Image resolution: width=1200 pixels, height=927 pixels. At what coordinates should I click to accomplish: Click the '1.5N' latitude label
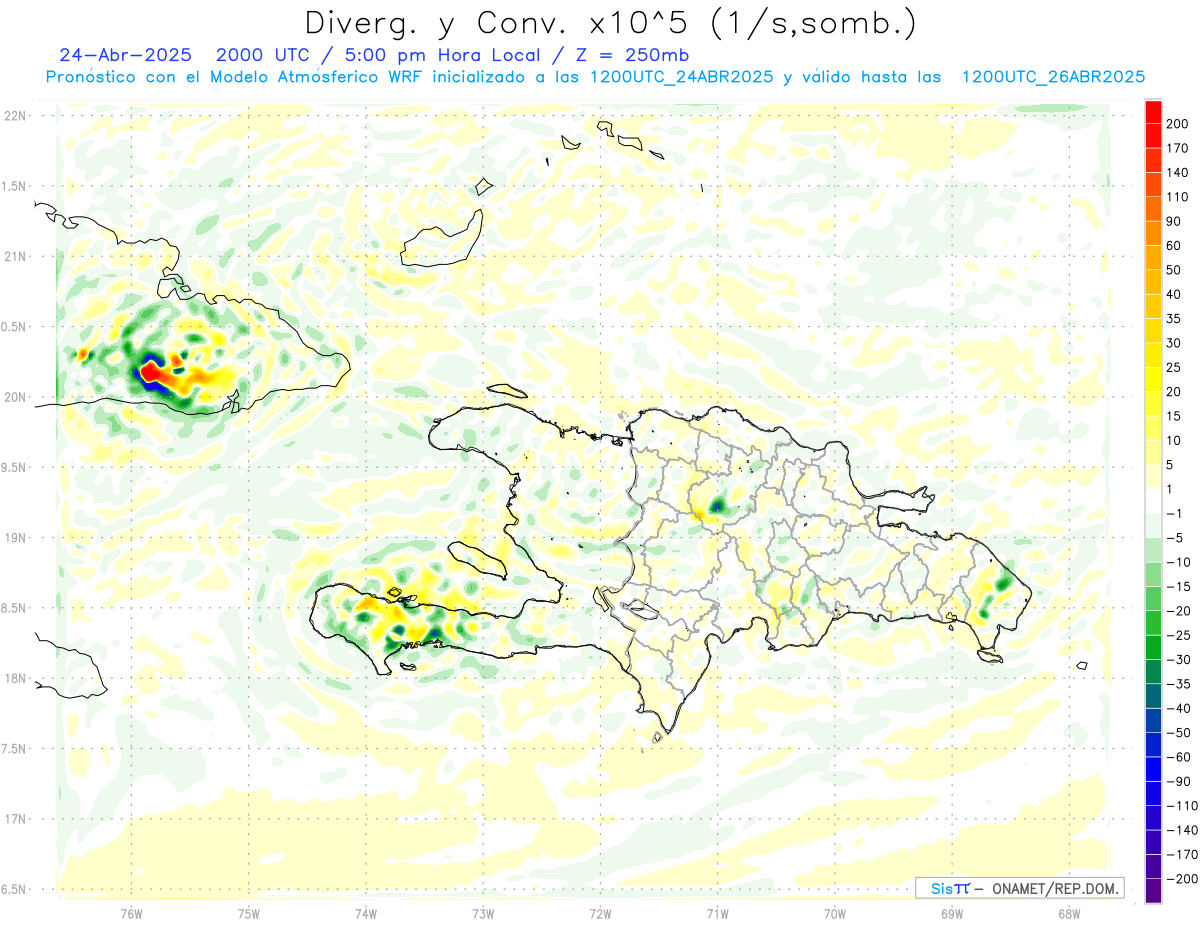pos(15,186)
